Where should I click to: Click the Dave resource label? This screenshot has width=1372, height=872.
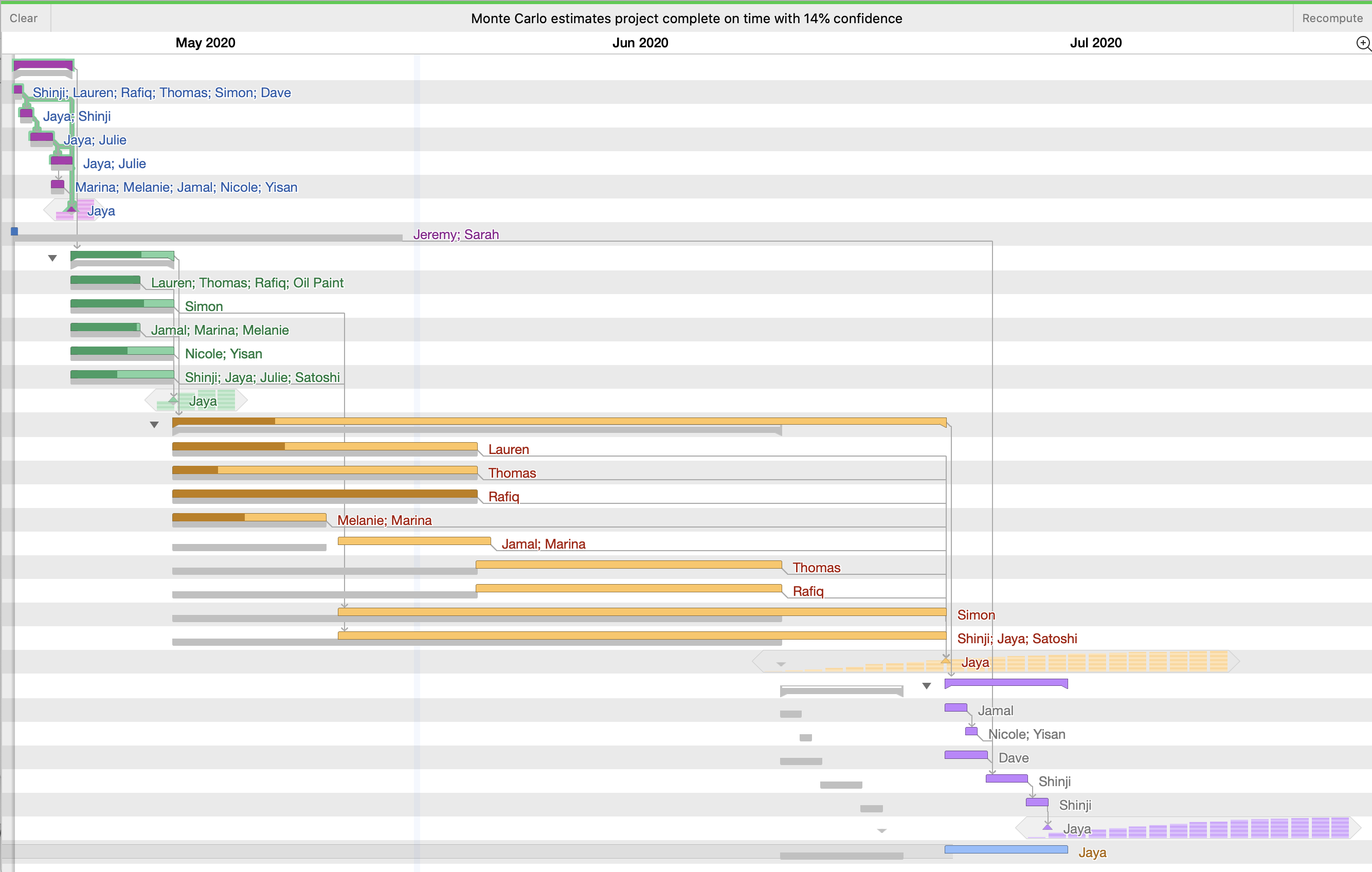pyautogui.click(x=1013, y=758)
